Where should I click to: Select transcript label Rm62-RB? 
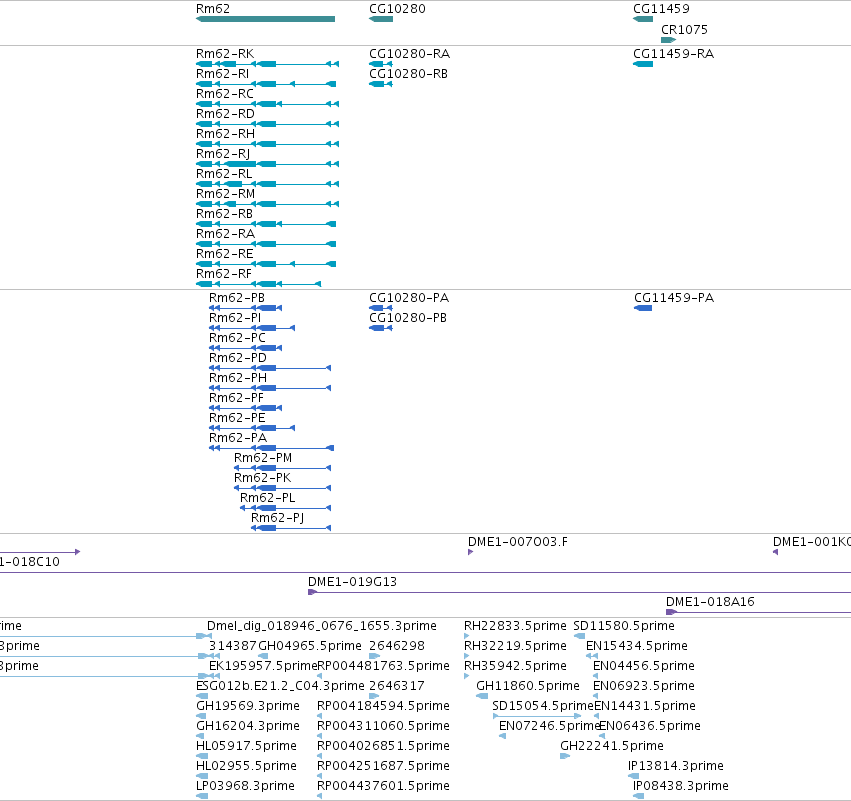tap(224, 214)
